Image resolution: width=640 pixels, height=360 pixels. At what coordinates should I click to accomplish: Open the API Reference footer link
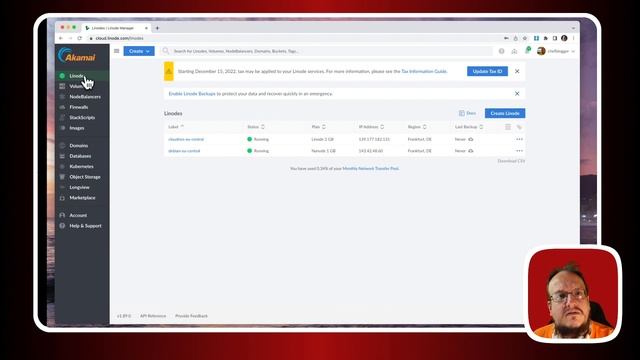[153, 316]
